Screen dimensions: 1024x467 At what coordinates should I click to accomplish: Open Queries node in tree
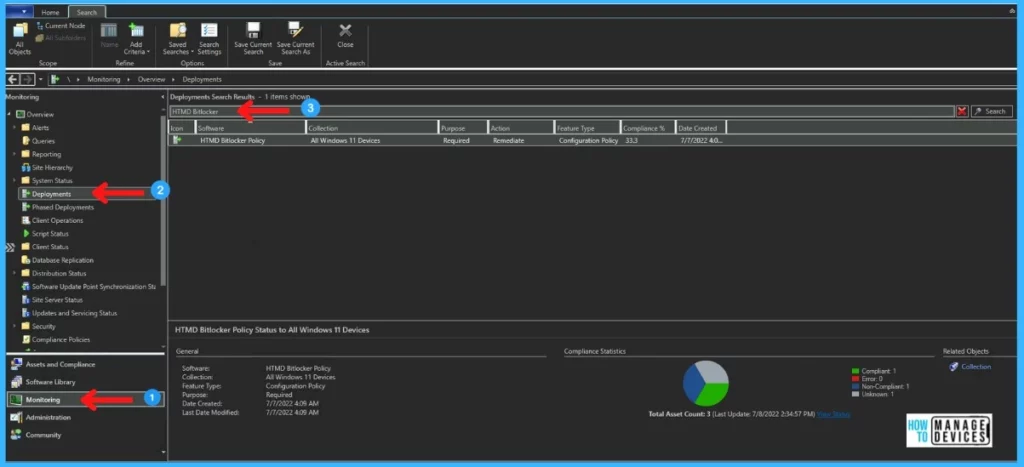click(39, 141)
